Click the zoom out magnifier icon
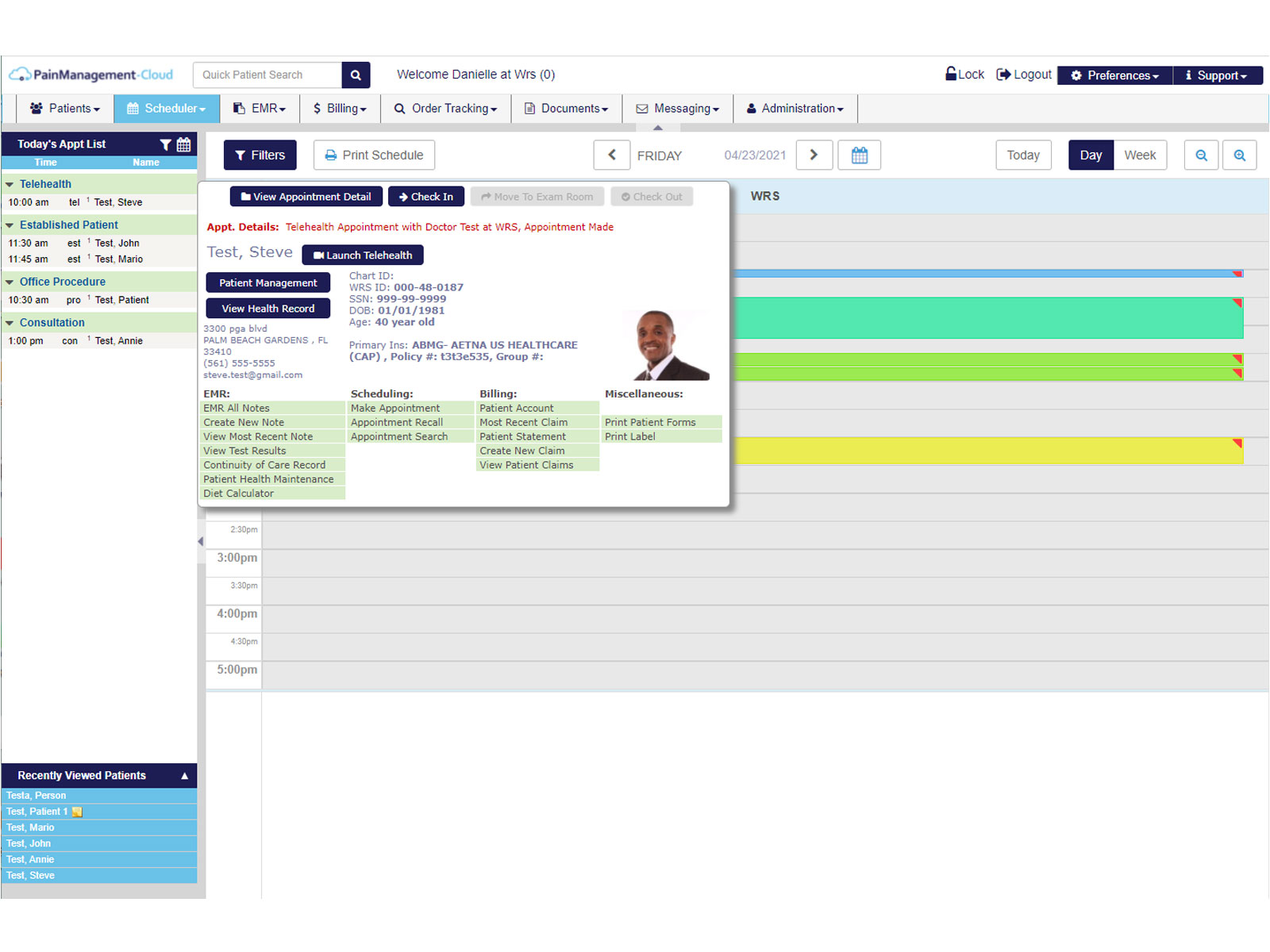Screen dimensions: 1270x952 click(x=1202, y=155)
